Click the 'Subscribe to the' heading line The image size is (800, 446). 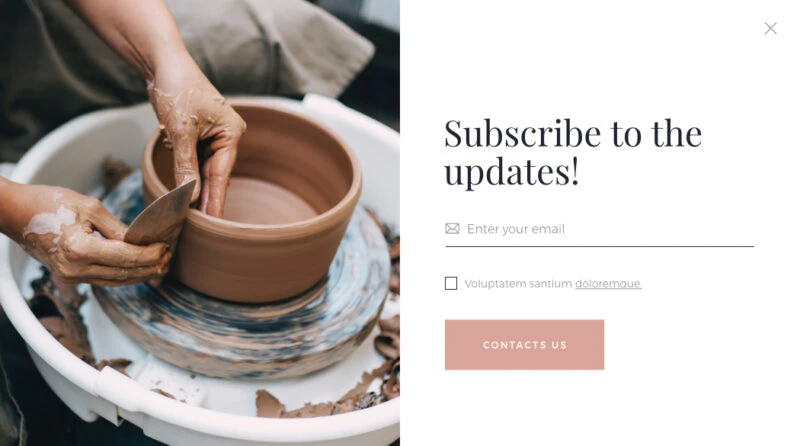click(x=573, y=134)
